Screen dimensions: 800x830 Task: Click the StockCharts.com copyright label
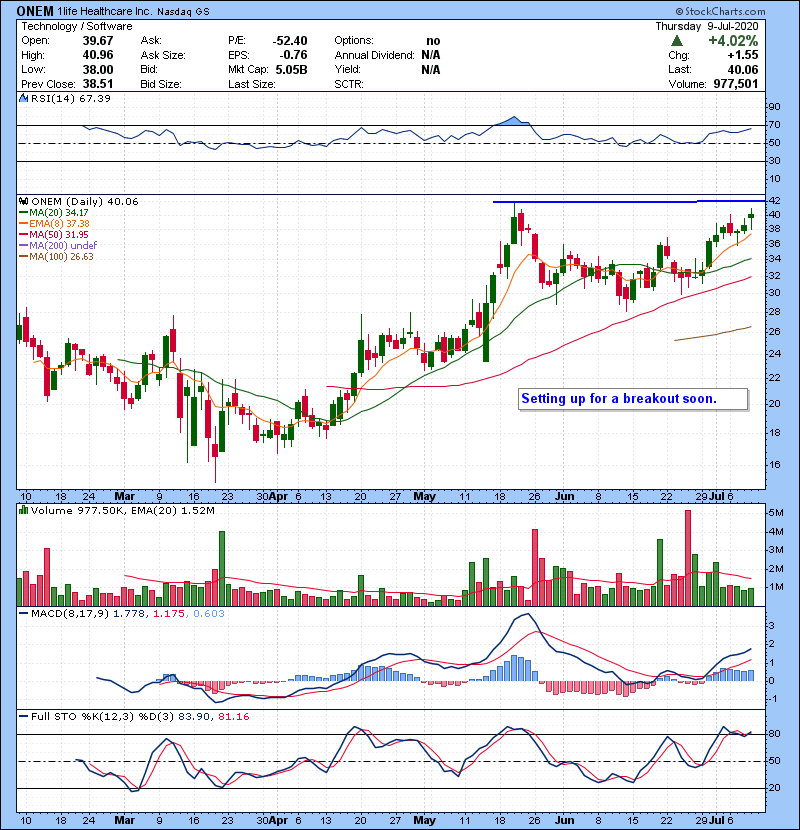[x=721, y=11]
